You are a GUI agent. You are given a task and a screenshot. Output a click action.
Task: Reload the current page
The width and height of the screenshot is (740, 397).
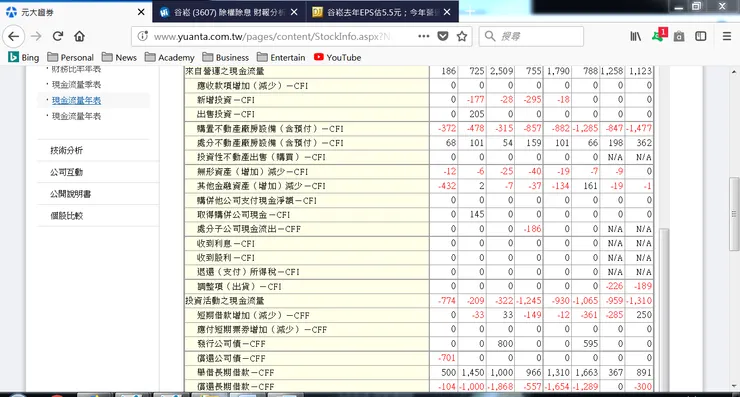coord(58,36)
